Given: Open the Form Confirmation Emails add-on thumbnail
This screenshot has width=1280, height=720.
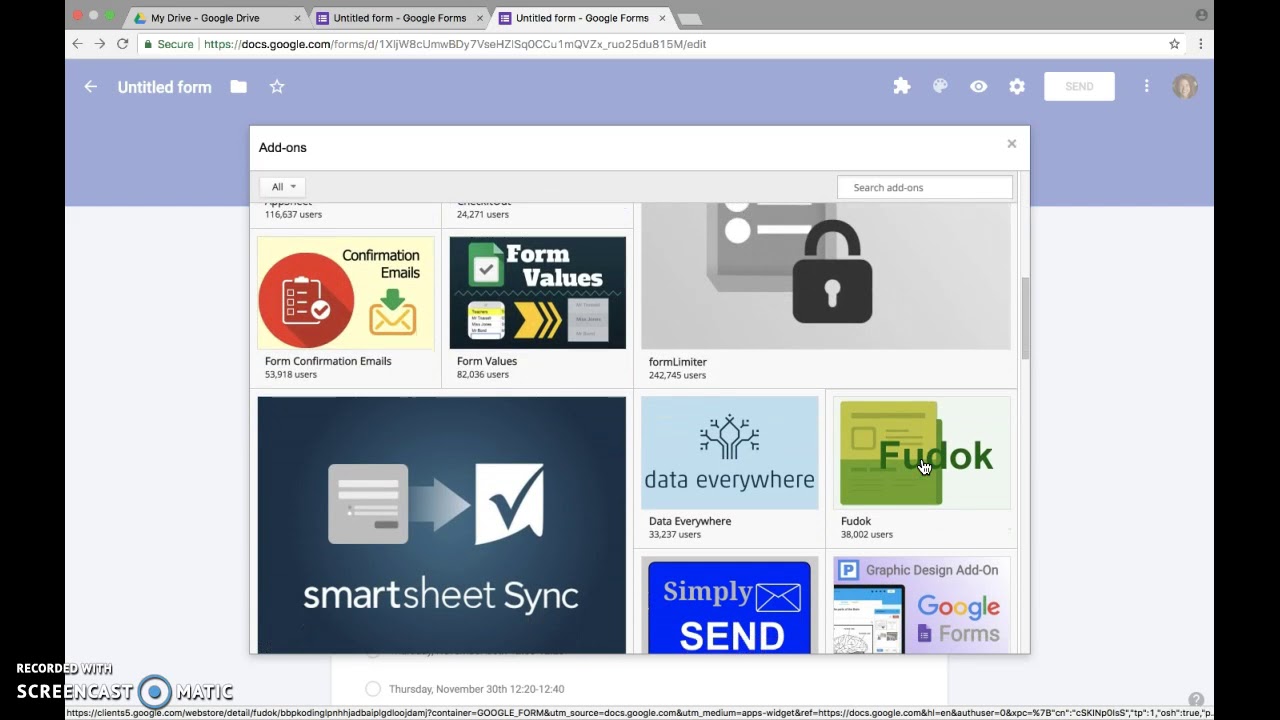Looking at the screenshot, I should click(346, 293).
